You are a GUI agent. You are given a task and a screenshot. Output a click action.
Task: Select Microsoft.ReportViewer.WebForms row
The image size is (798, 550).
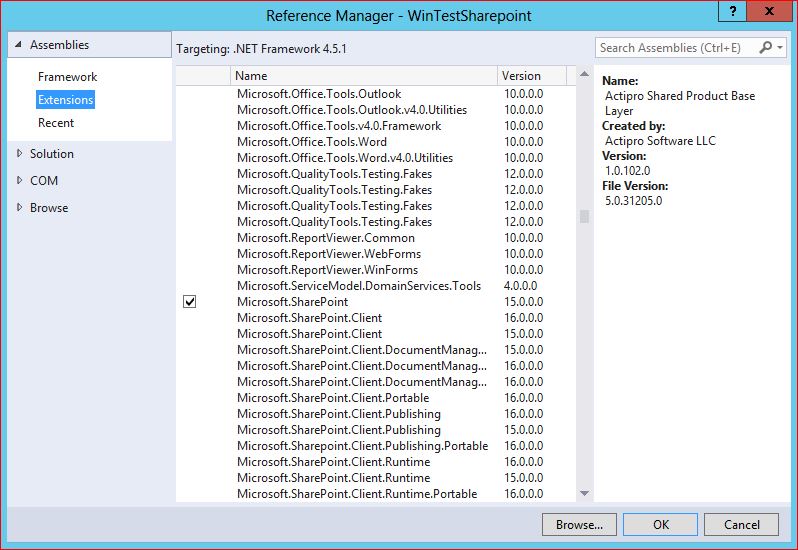pos(376,254)
